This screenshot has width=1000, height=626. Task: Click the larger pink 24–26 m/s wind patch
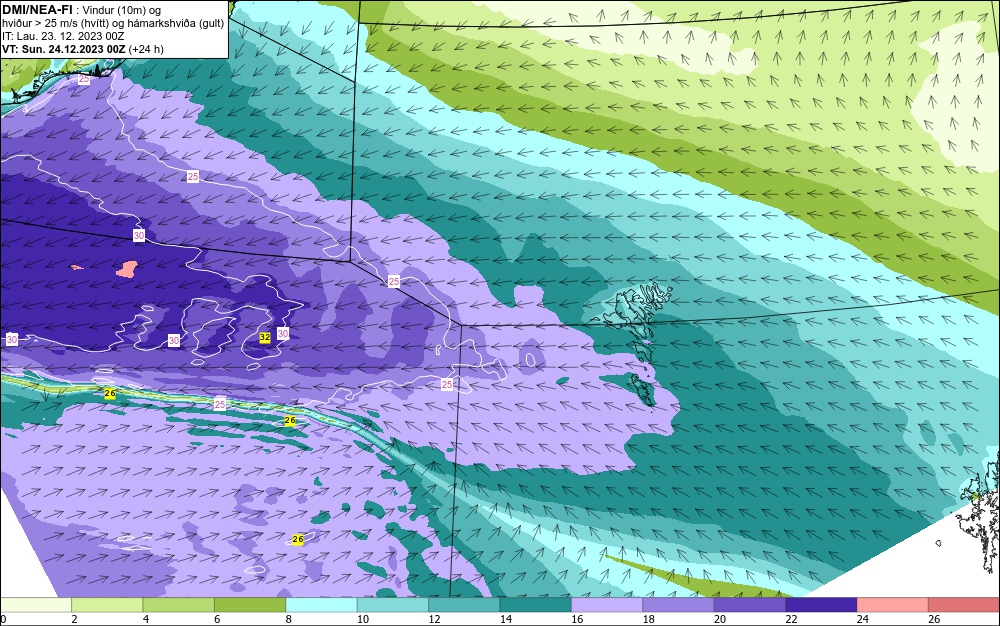click(127, 268)
